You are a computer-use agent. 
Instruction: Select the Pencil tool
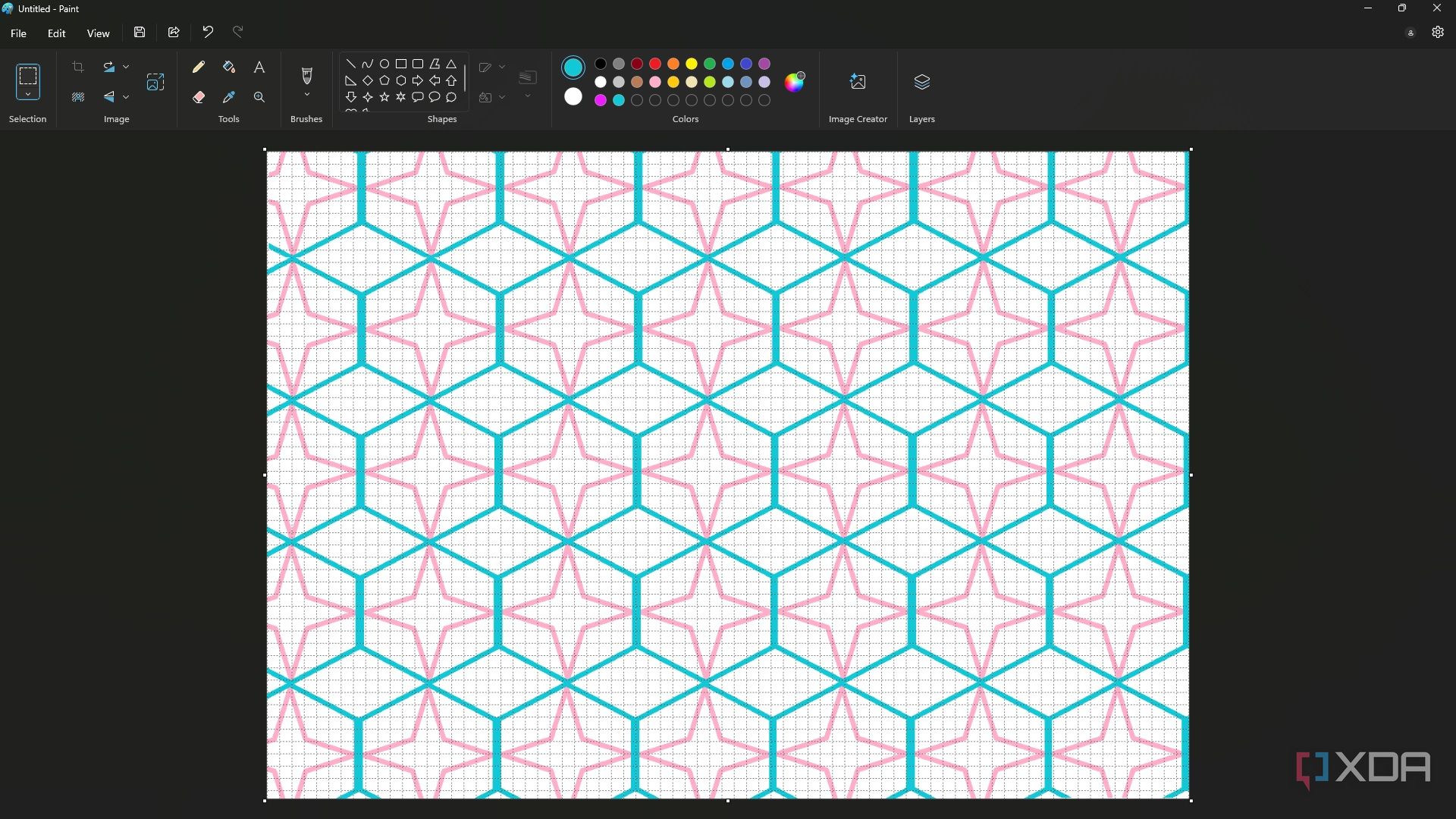coord(199,67)
